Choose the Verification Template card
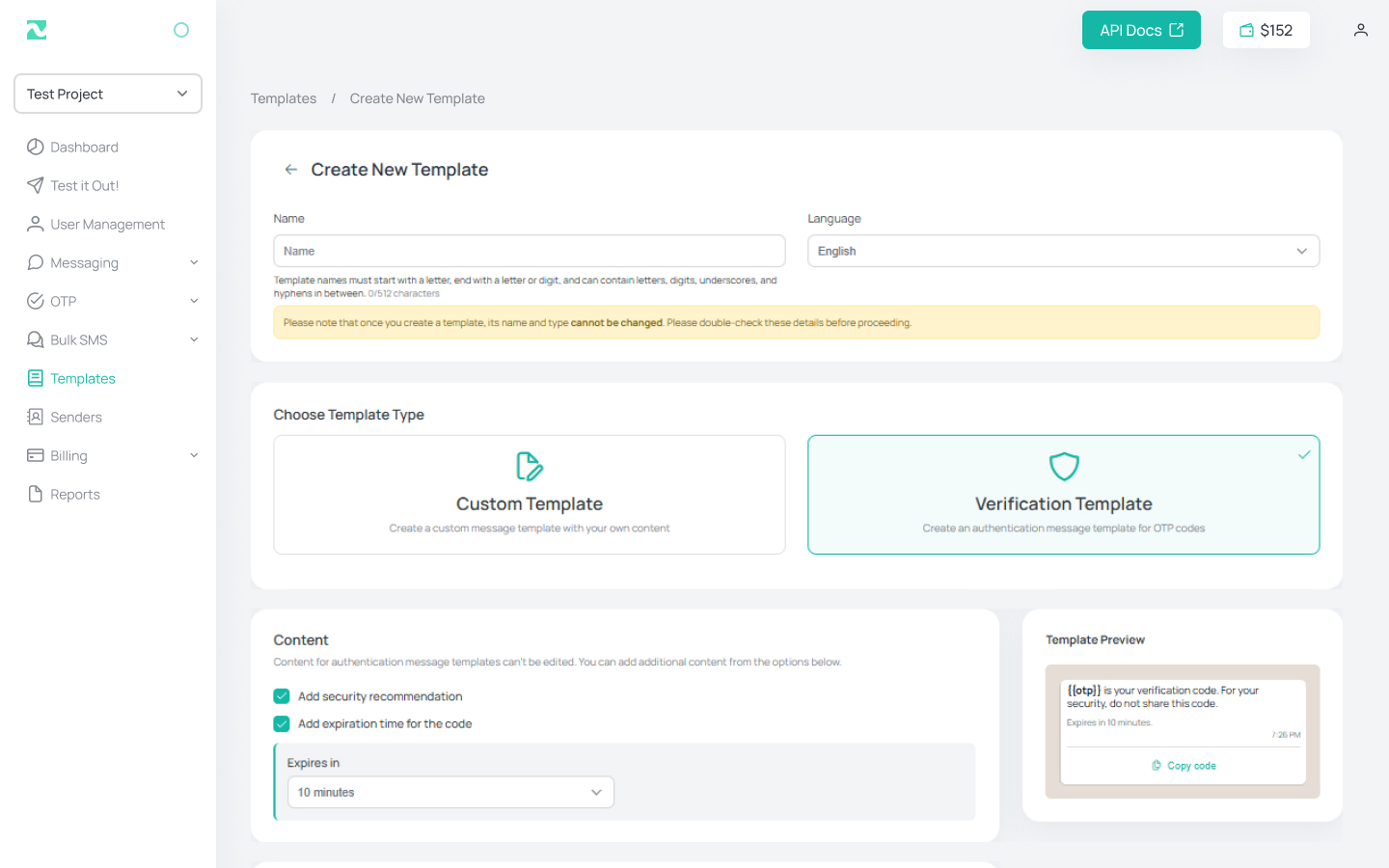Image resolution: width=1389 pixels, height=868 pixels. 1064,495
